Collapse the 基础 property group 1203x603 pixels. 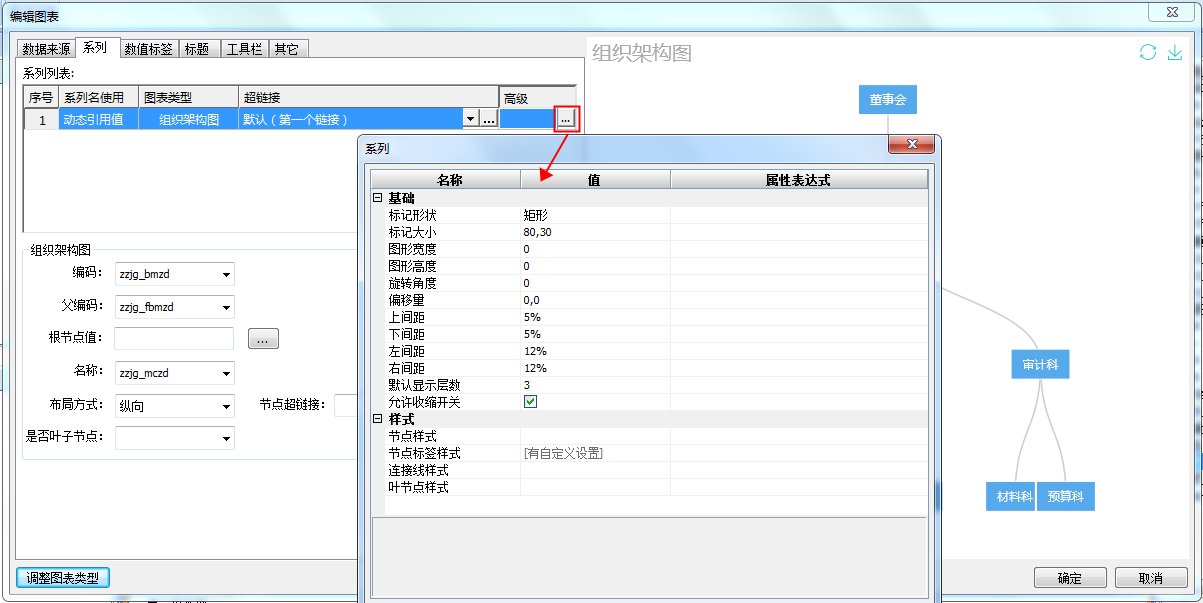[x=378, y=198]
